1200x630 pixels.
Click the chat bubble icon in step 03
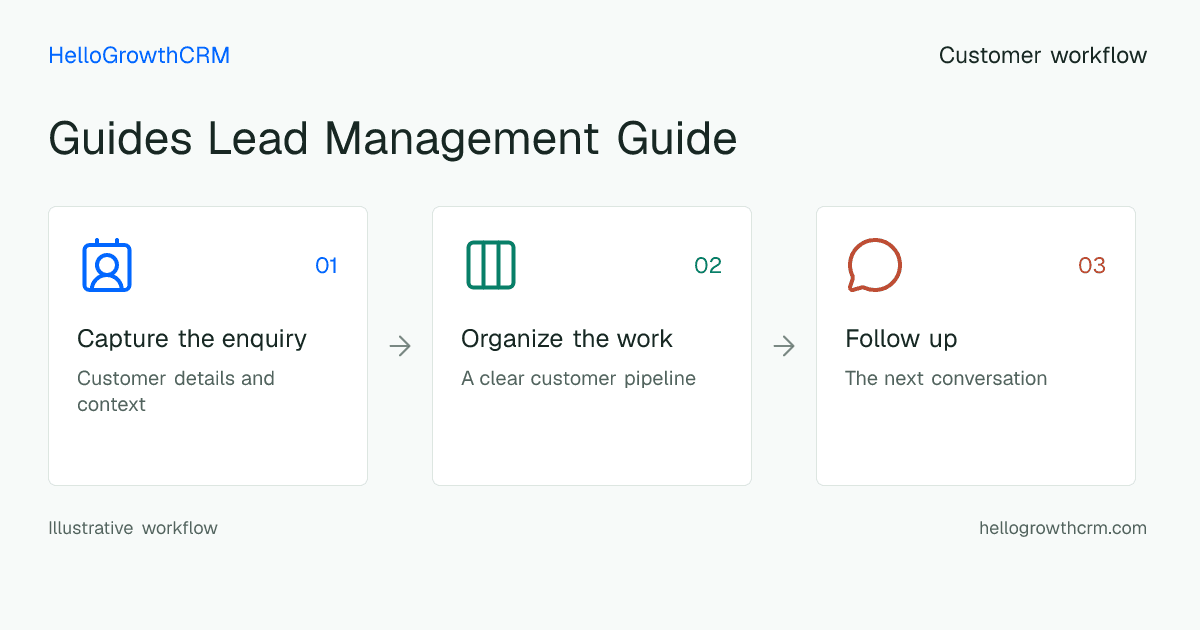pos(875,265)
